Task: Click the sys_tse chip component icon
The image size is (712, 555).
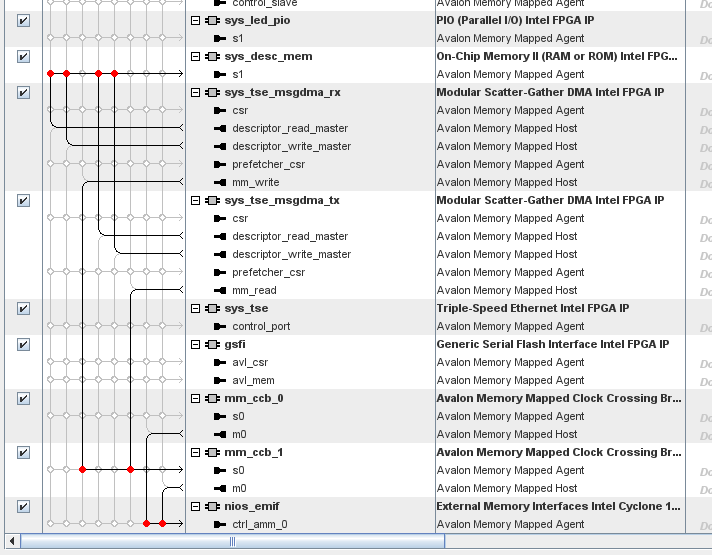Action: (212, 308)
